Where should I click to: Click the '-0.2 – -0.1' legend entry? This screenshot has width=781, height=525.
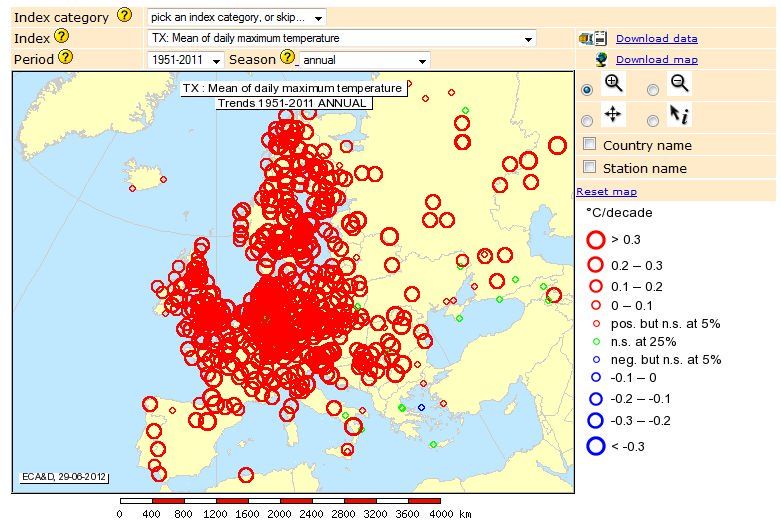click(630, 399)
